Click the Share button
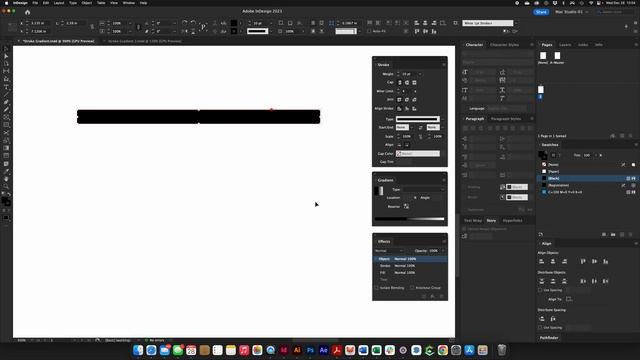This screenshot has height=360, width=640. pyautogui.click(x=541, y=12)
